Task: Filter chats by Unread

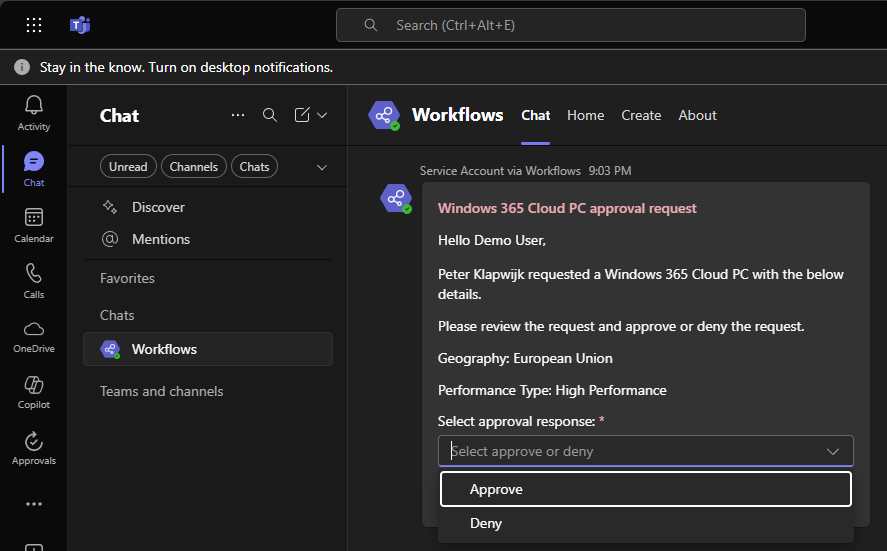Action: [x=128, y=166]
